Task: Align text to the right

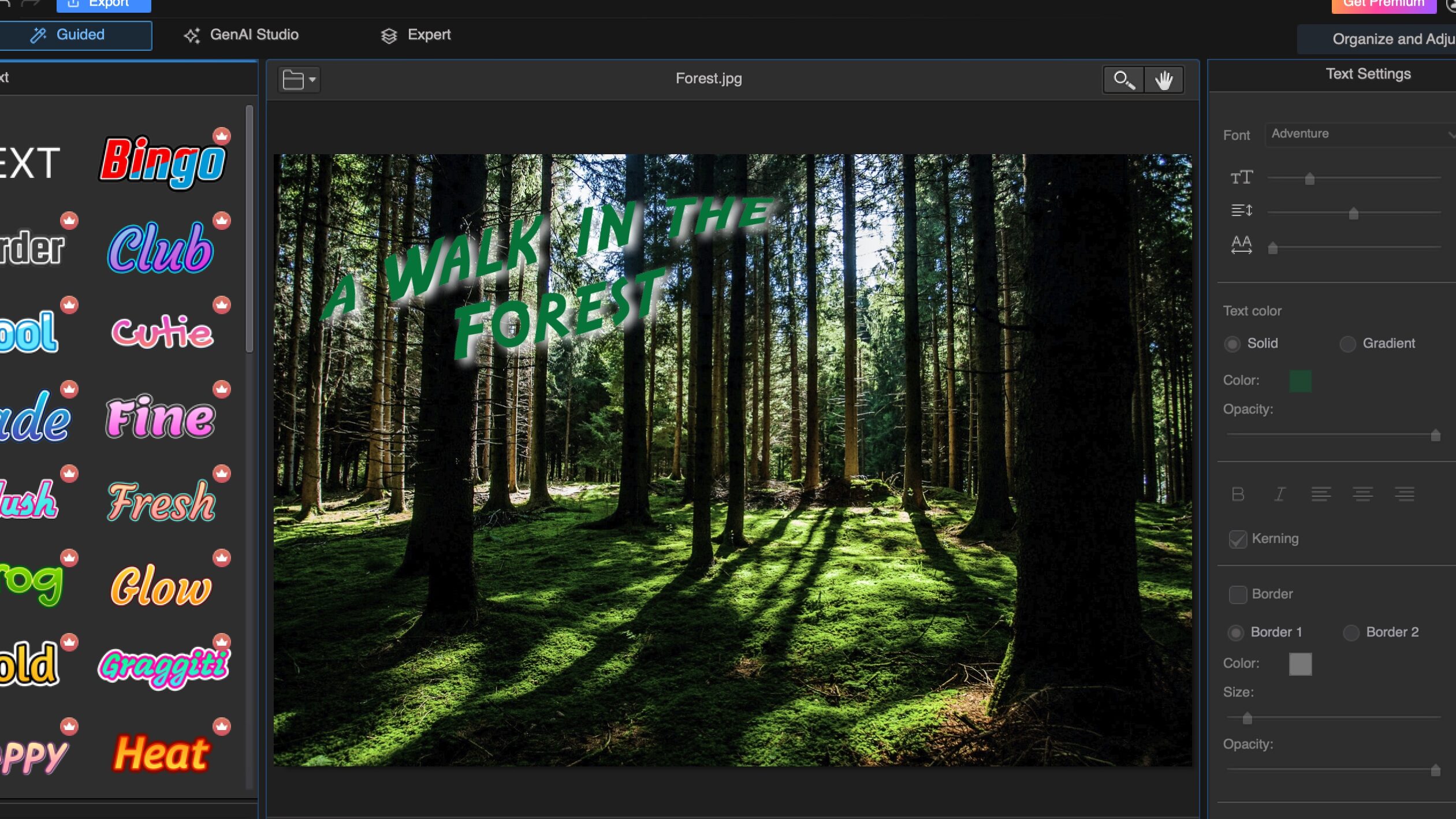Action: click(x=1404, y=494)
